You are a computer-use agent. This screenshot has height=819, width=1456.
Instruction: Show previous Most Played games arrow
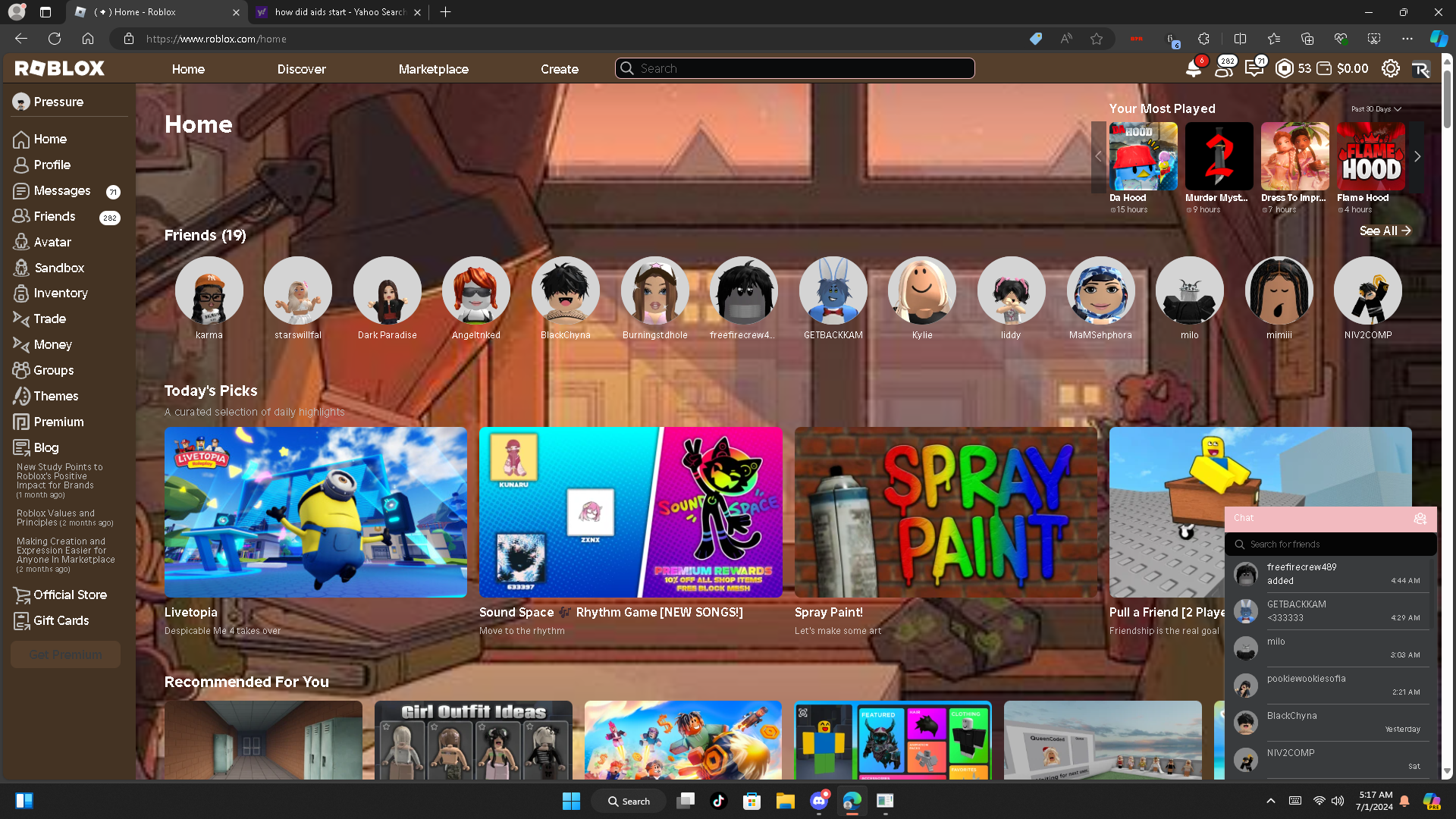1098,156
